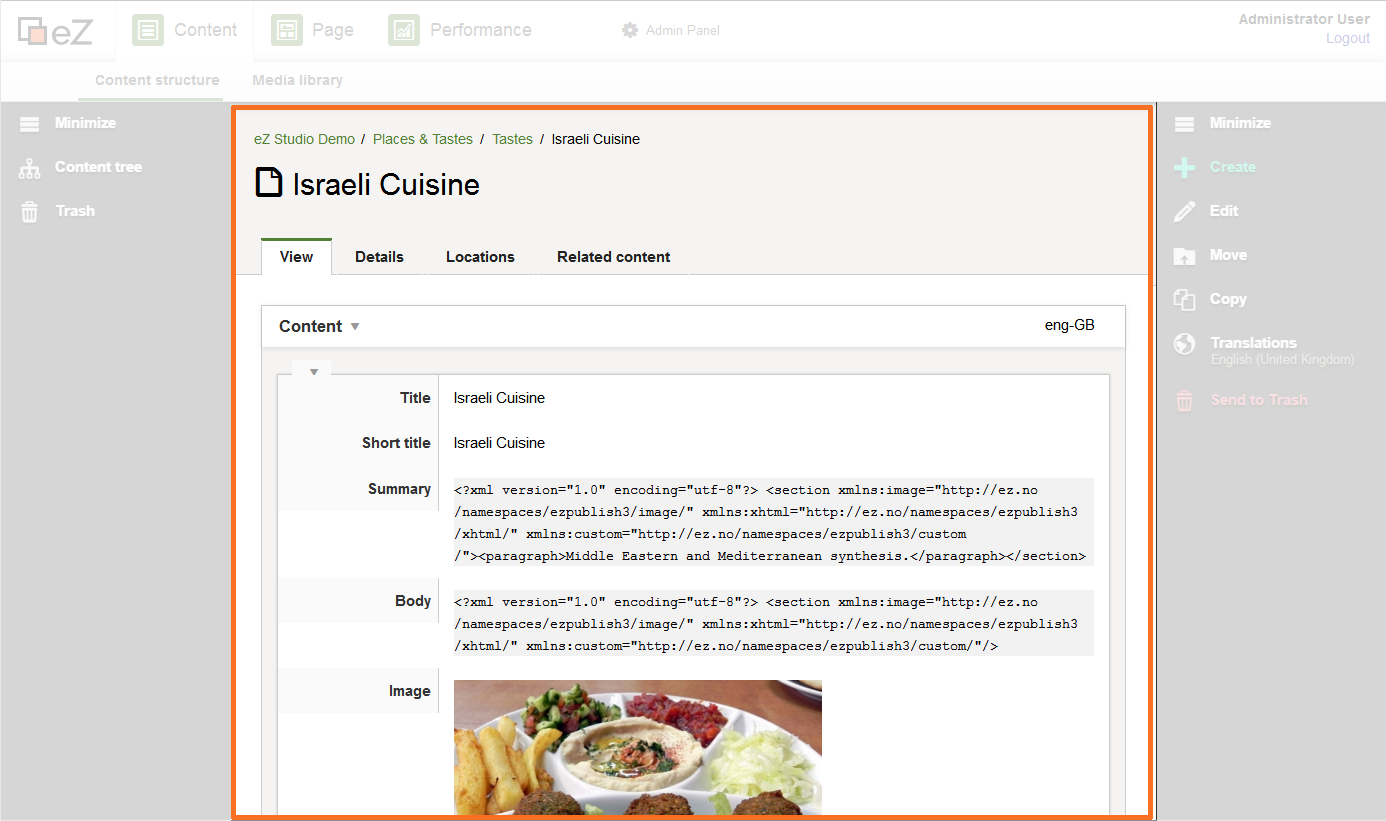Open the Tastes breadcrumb link
The width and height of the screenshot is (1386, 821).
tap(512, 139)
